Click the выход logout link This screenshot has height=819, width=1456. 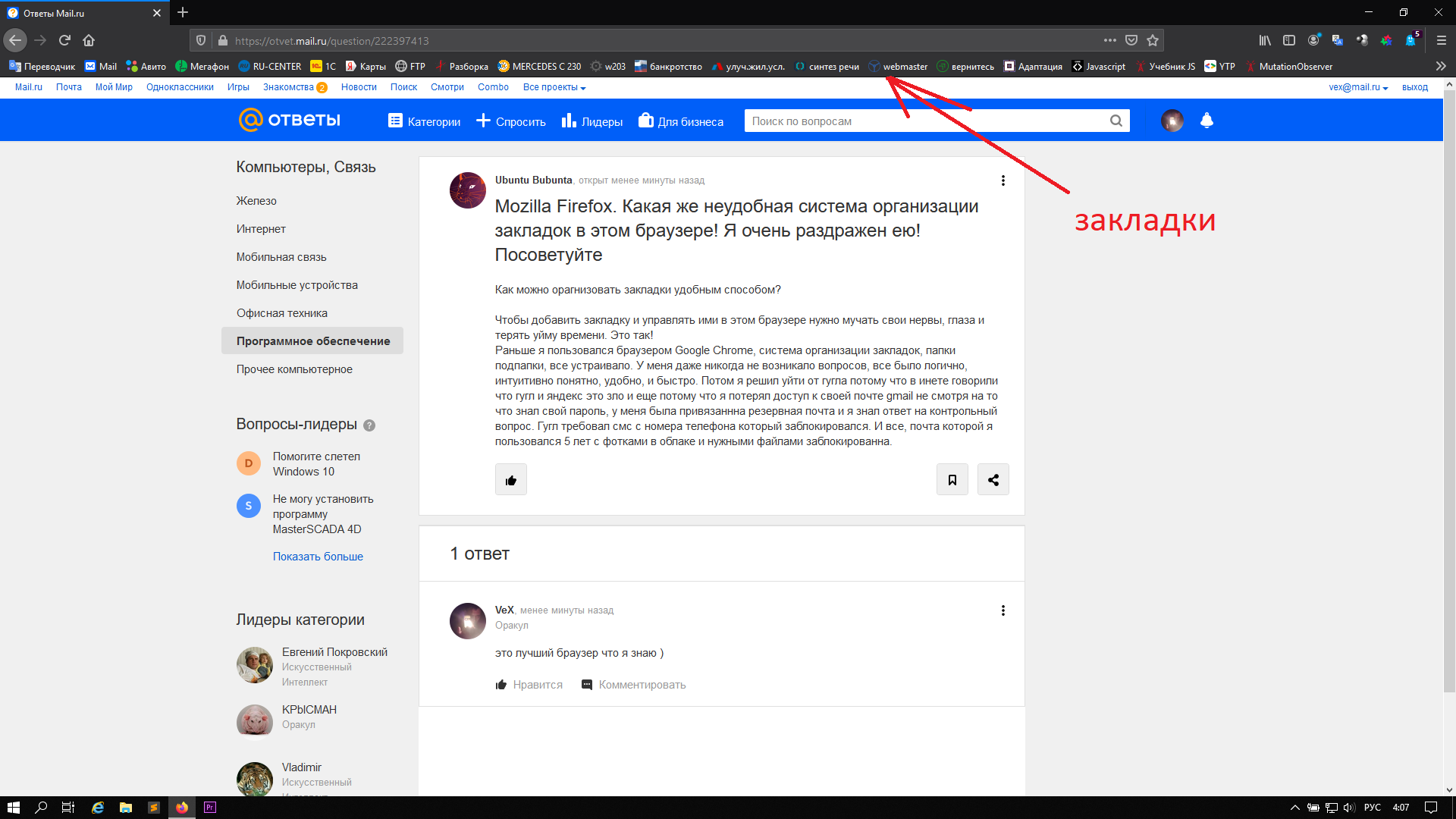1414,87
